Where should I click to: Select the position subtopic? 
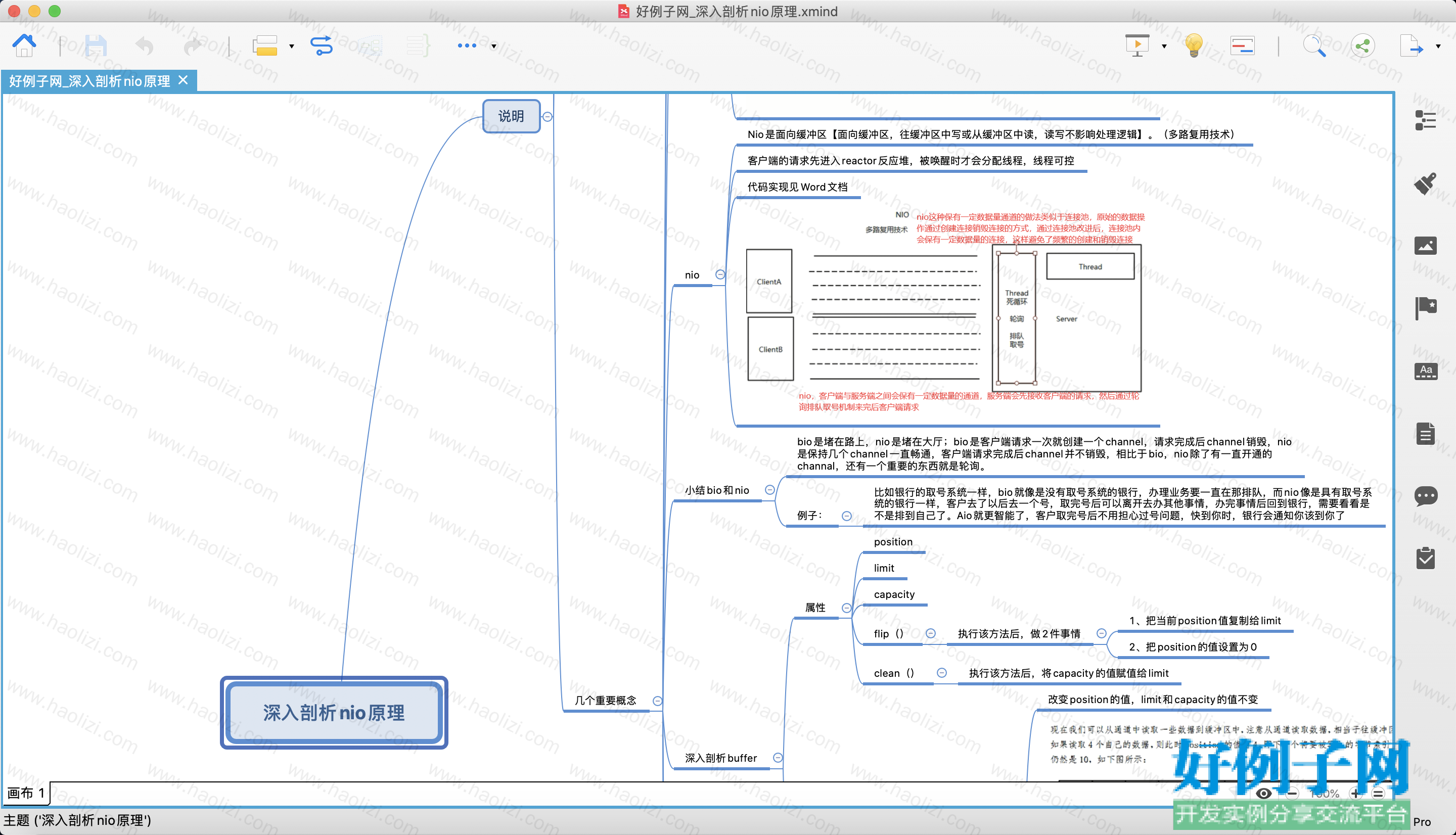point(893,542)
